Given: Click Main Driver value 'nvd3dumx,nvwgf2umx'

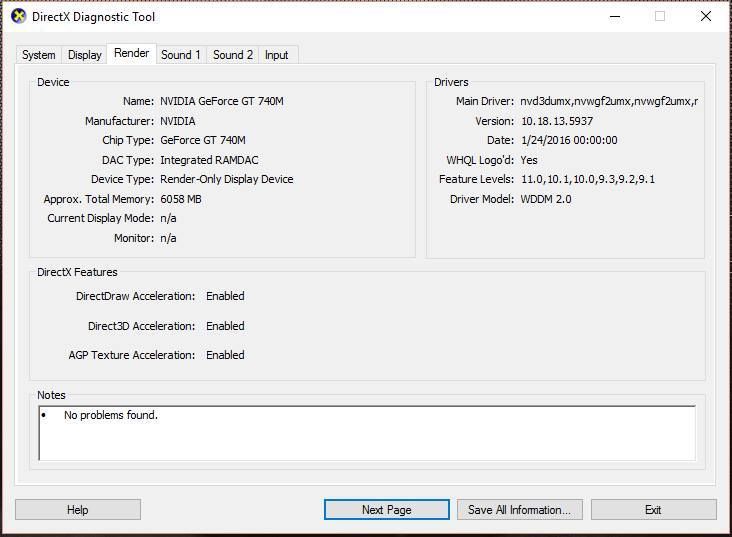Looking at the screenshot, I should (x=609, y=101).
